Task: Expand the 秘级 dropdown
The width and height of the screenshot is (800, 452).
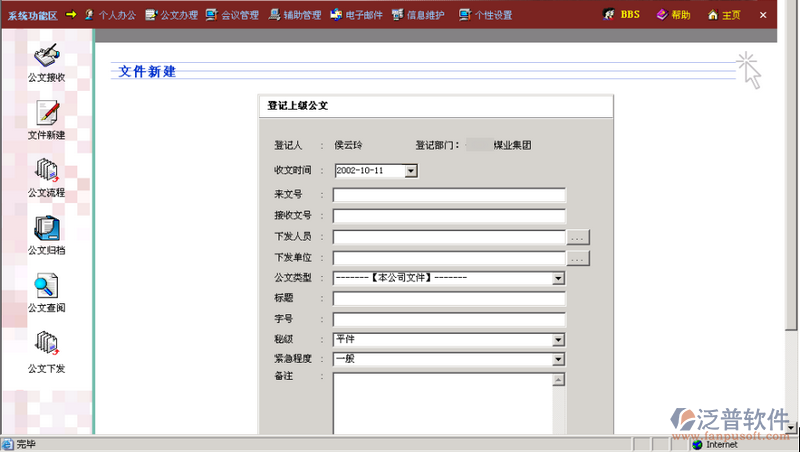Action: tap(559, 340)
